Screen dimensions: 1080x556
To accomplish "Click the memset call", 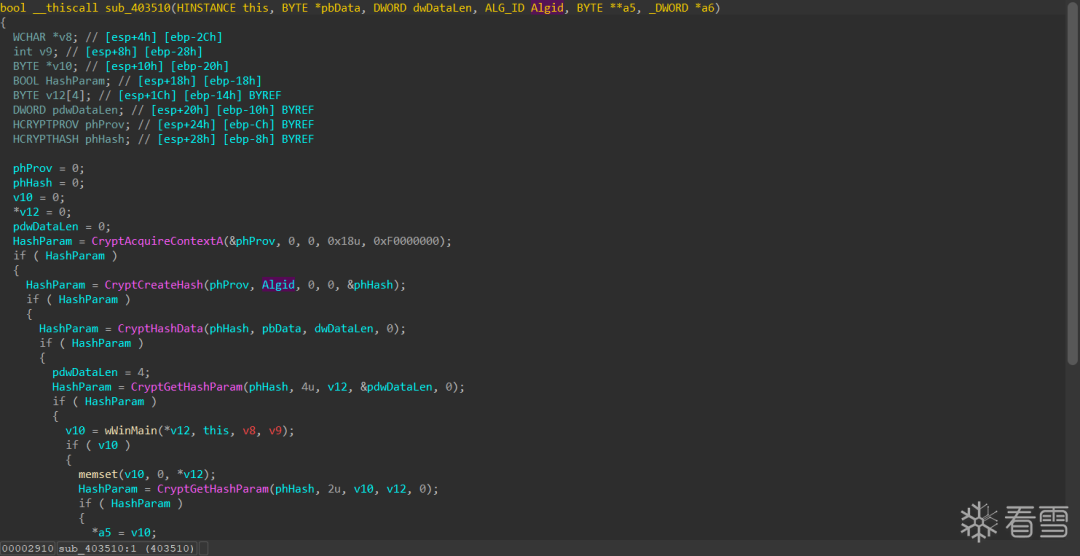I will pyautogui.click(x=98, y=475).
